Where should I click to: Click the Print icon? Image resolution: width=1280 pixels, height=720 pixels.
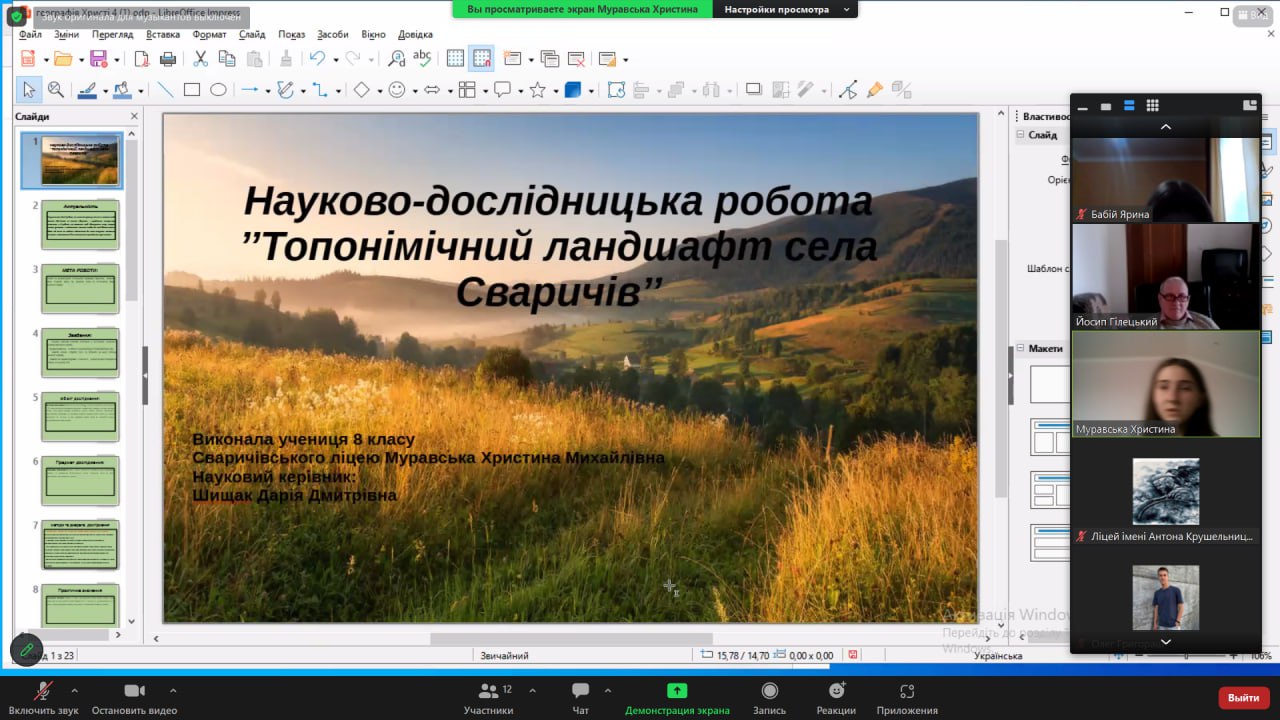[x=168, y=59]
